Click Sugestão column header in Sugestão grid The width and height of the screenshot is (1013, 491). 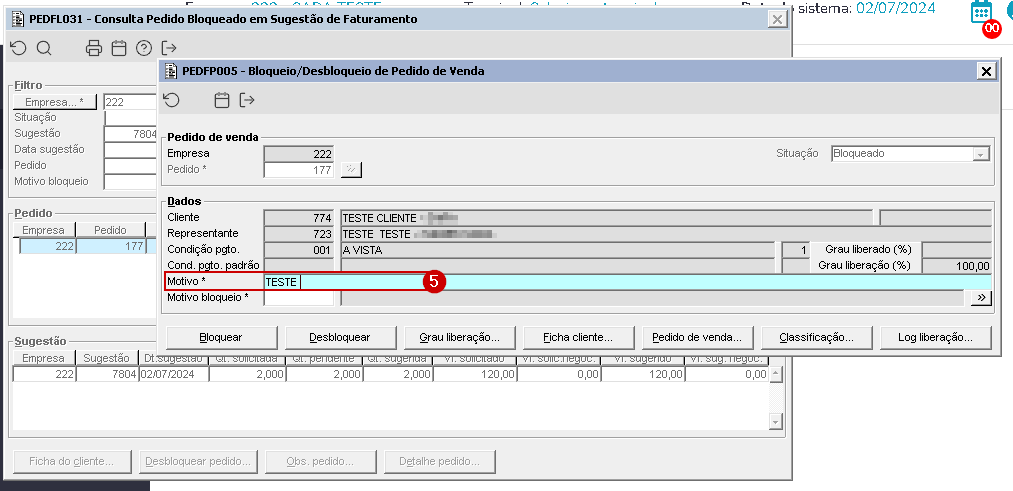click(107, 359)
